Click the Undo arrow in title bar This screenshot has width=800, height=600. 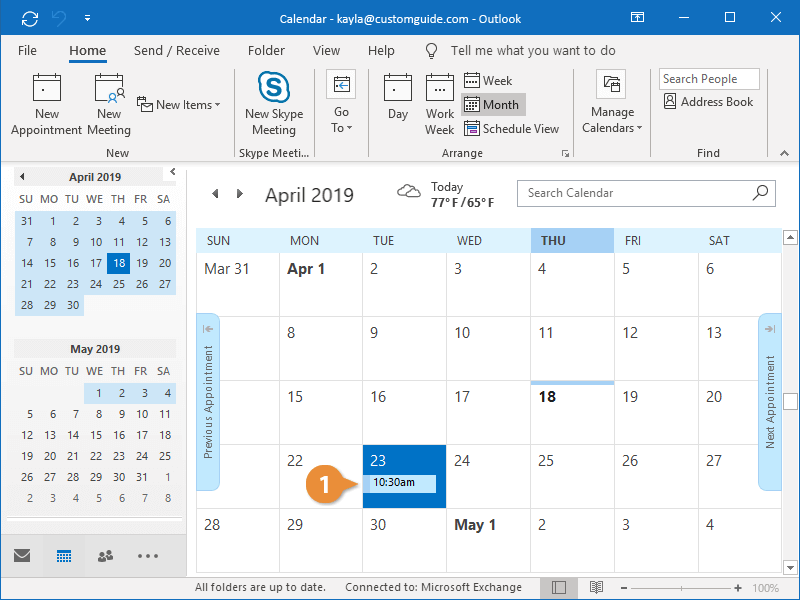59,19
